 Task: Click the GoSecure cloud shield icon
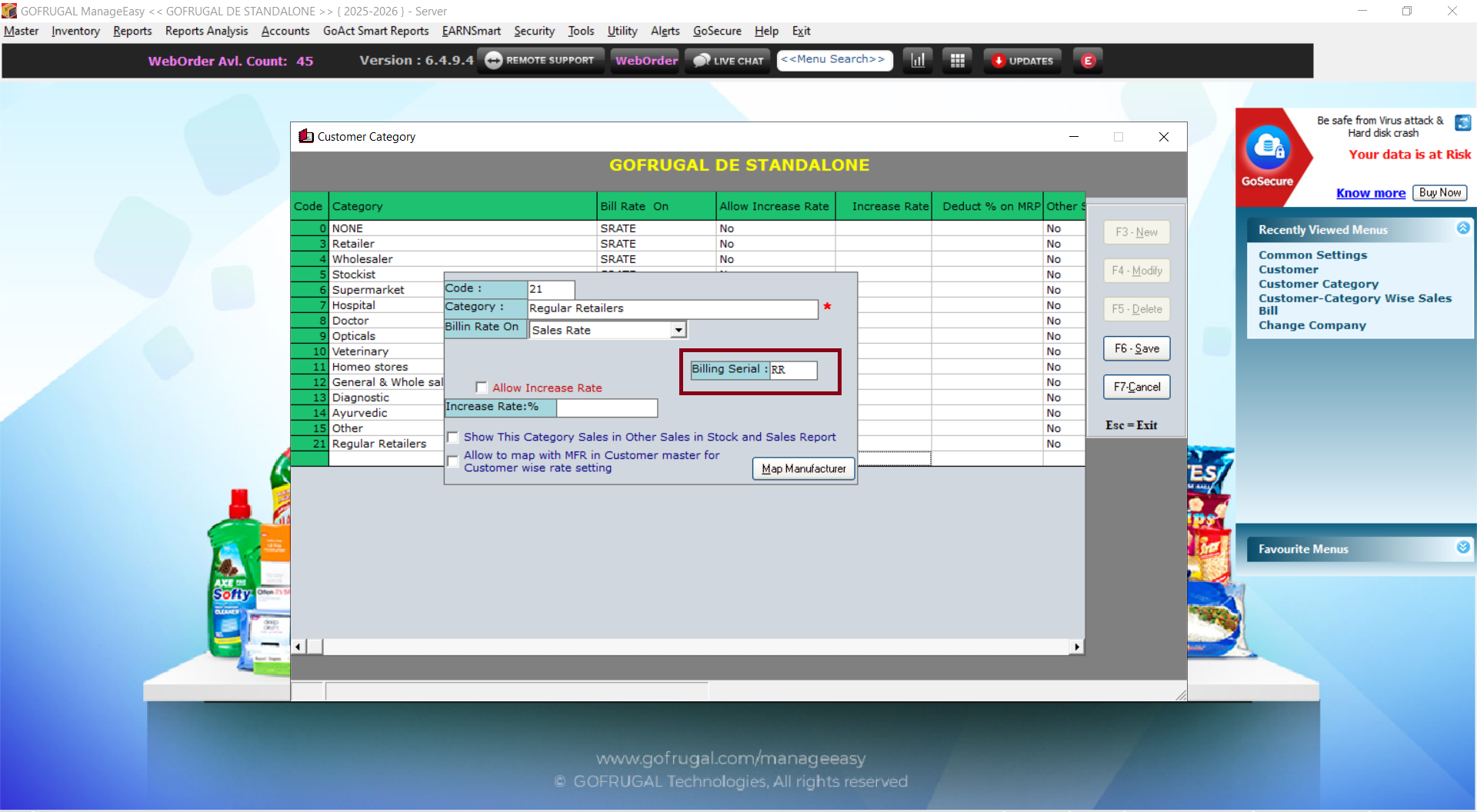coord(1267,148)
